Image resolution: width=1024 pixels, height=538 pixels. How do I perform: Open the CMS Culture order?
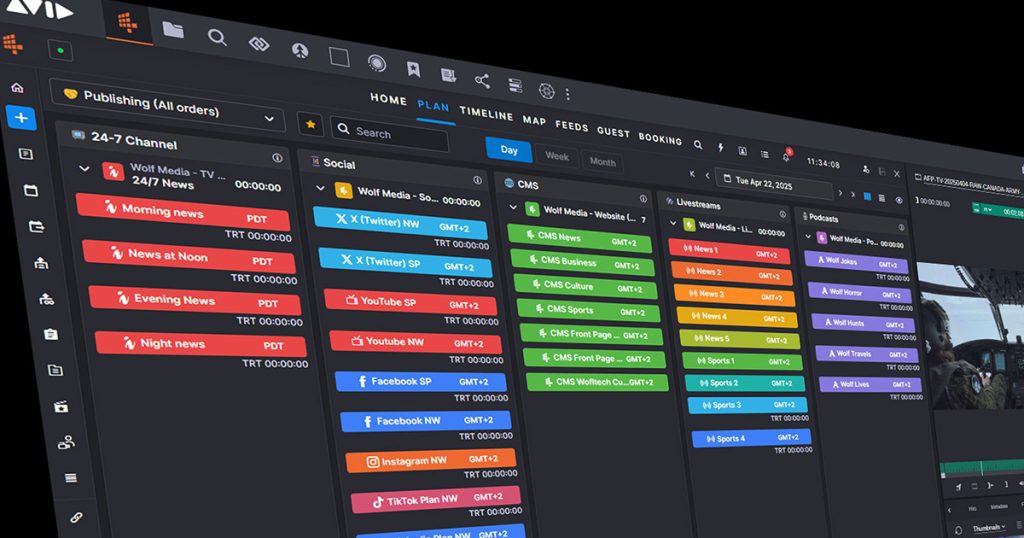585,287
